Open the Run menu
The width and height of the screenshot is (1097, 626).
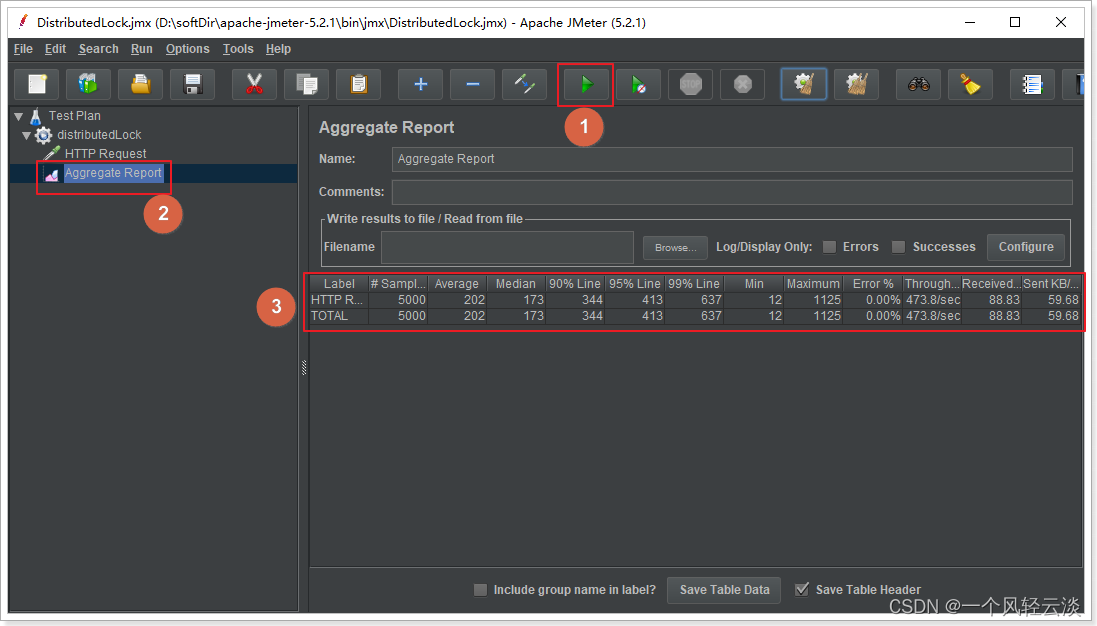(141, 49)
